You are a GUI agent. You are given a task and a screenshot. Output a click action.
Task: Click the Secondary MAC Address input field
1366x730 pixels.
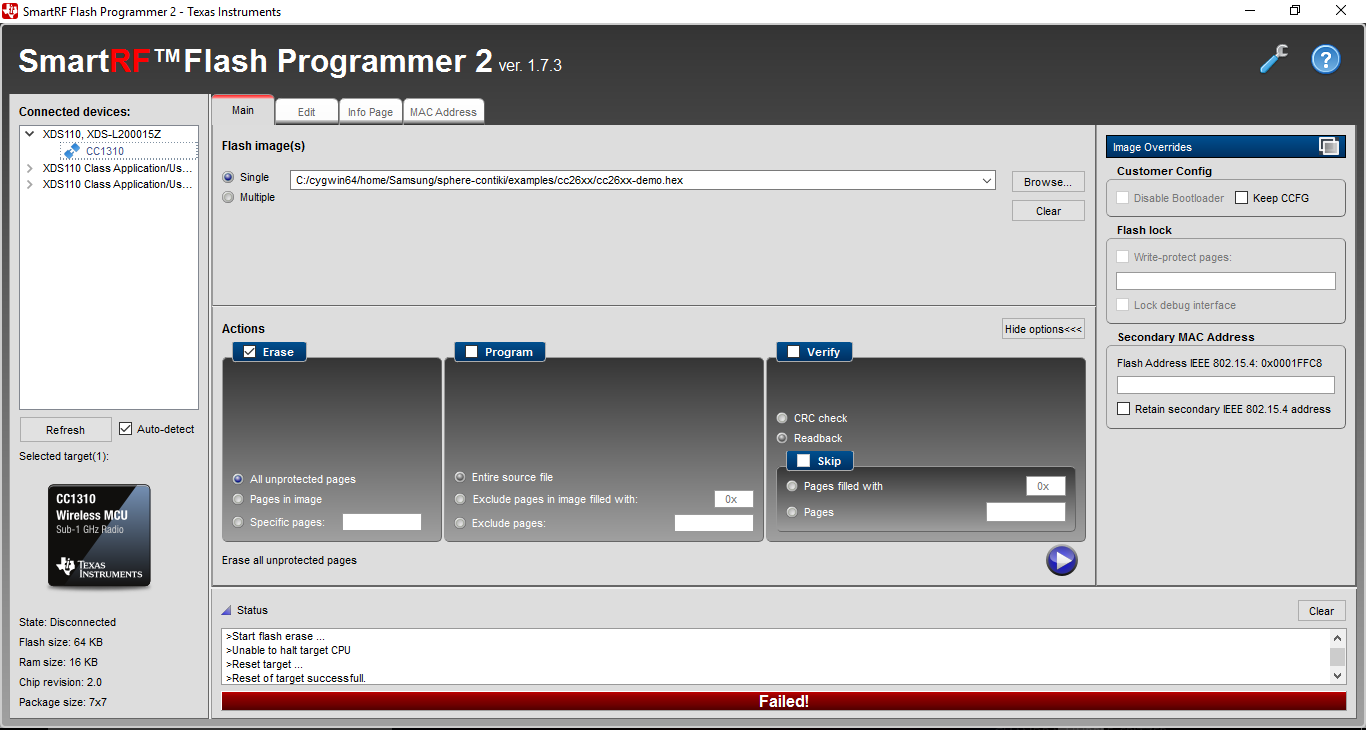click(1226, 385)
